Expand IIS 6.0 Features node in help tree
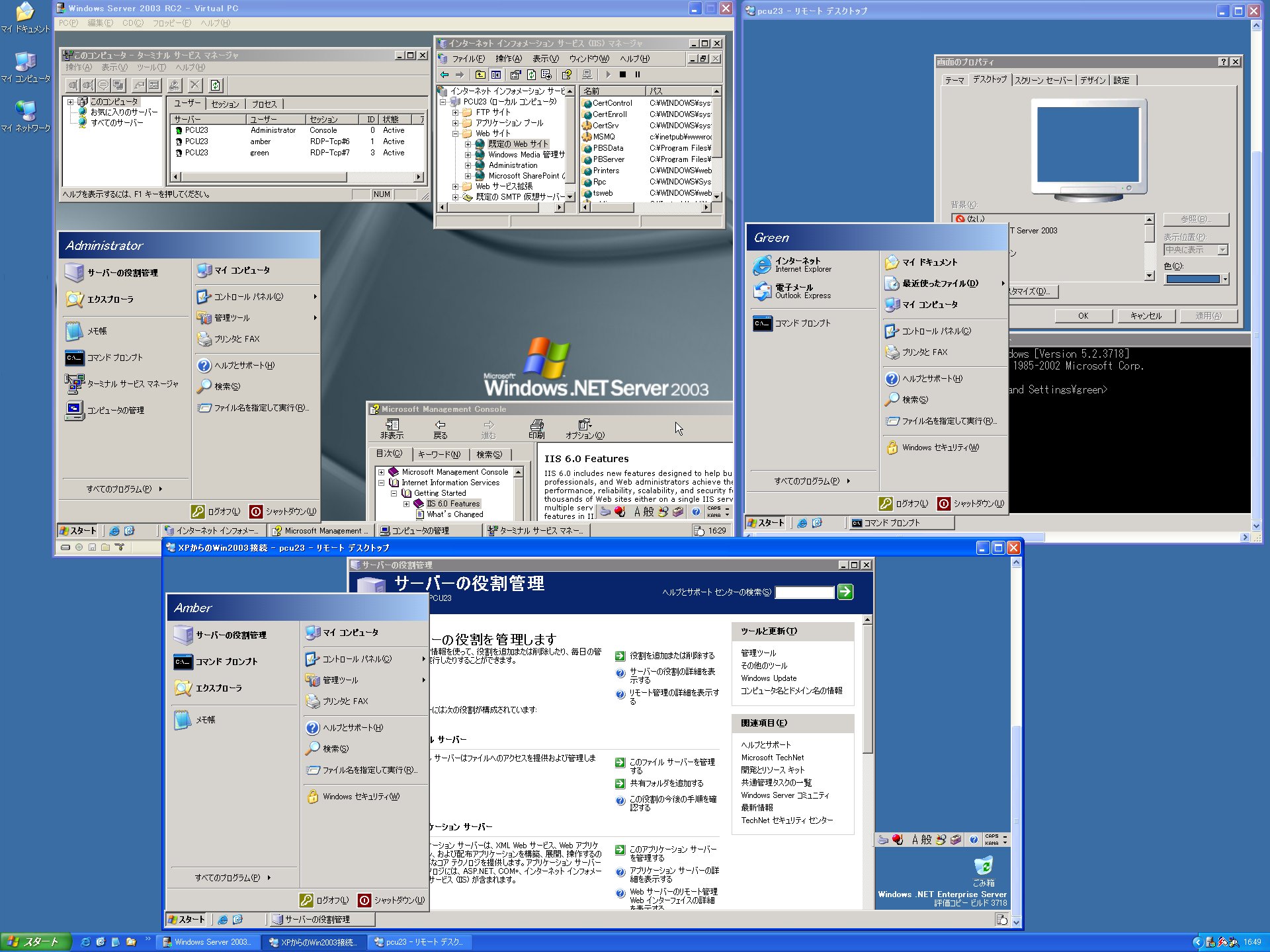The width and height of the screenshot is (1270, 952). coord(406,504)
